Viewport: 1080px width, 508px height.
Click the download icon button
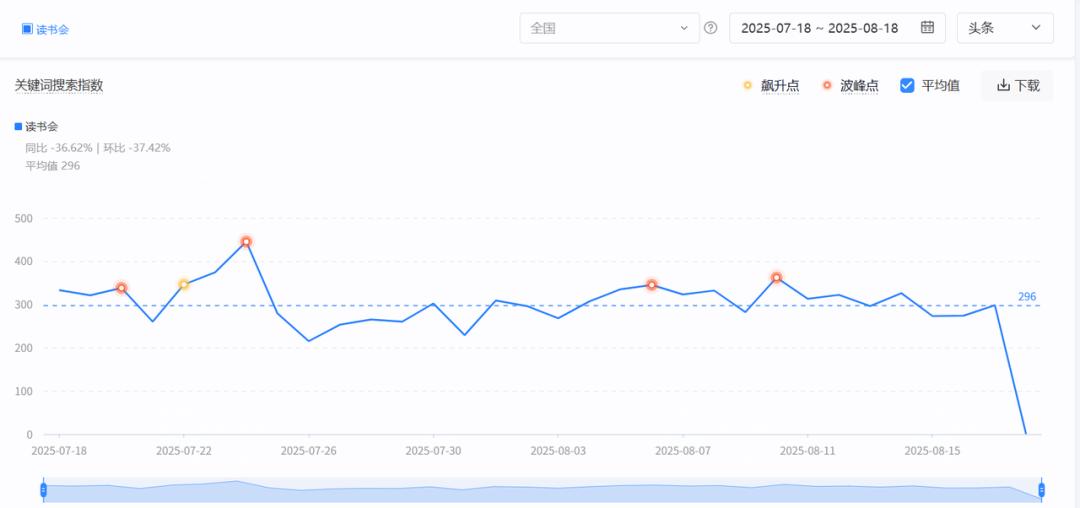point(1003,85)
